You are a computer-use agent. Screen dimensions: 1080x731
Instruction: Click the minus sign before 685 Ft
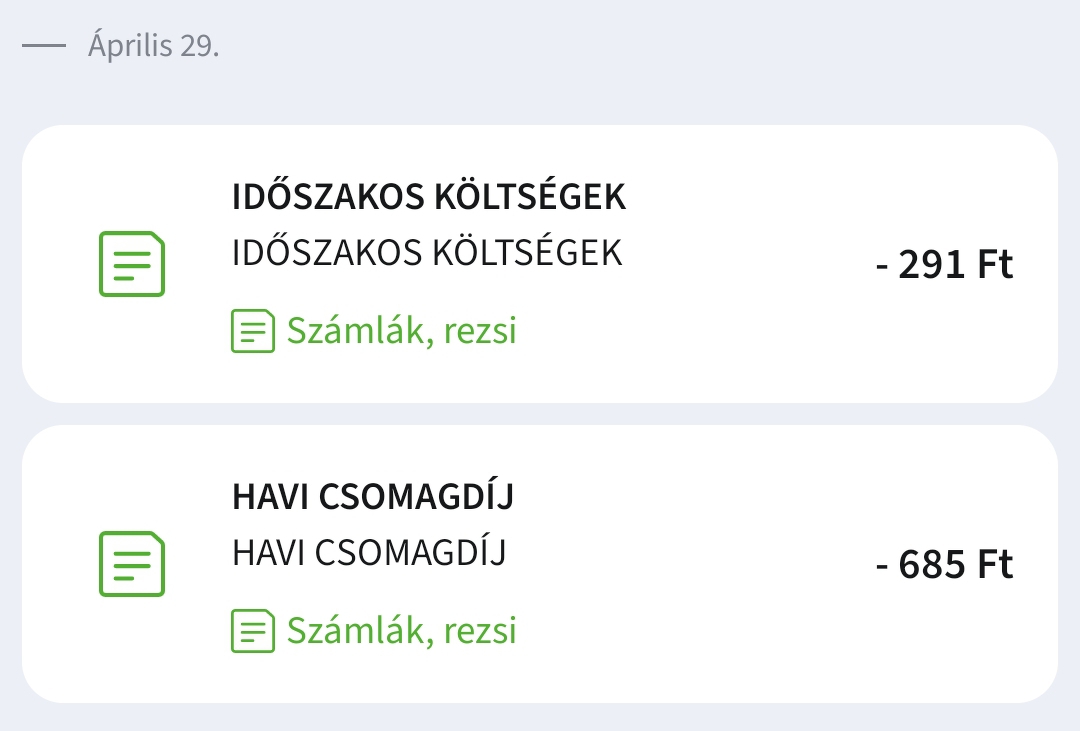click(882, 567)
